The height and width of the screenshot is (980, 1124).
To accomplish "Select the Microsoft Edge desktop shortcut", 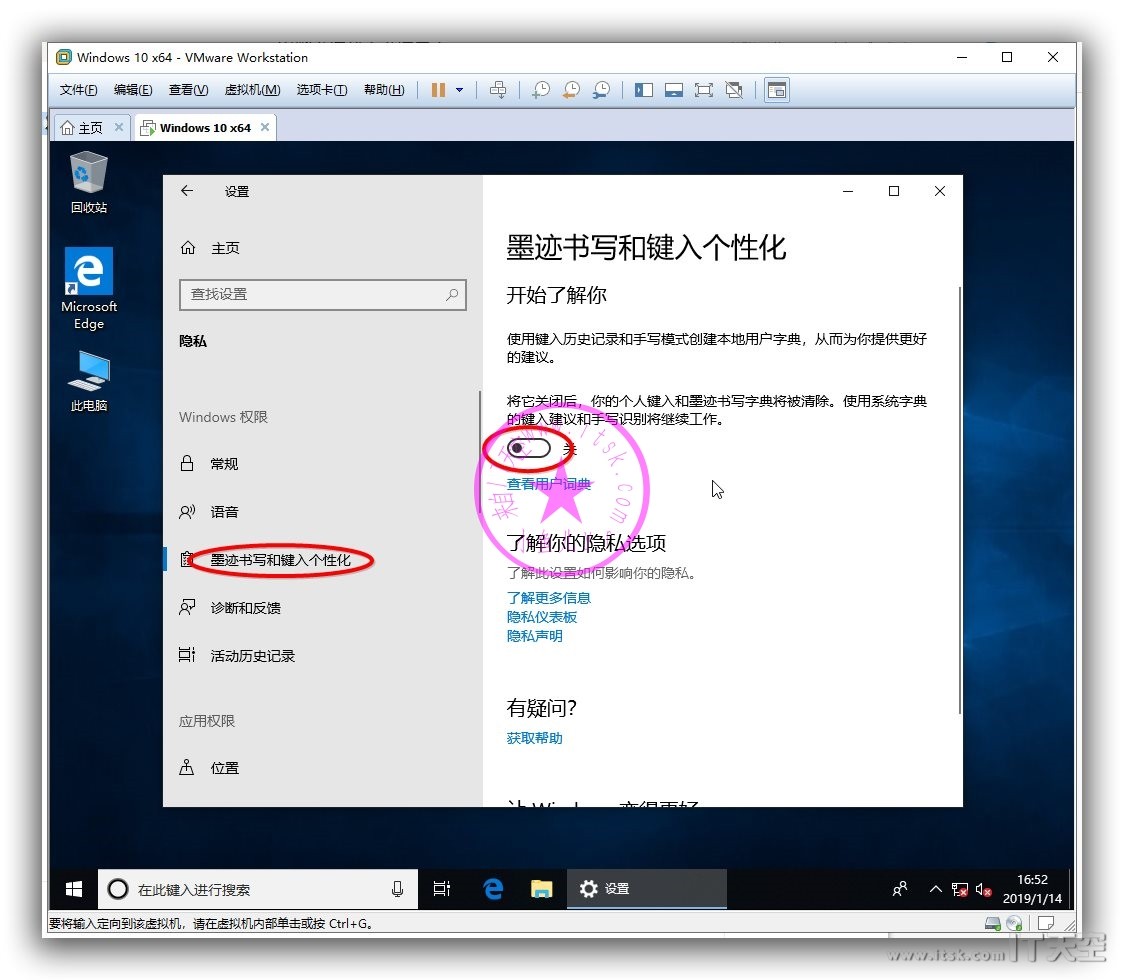I will (89, 288).
